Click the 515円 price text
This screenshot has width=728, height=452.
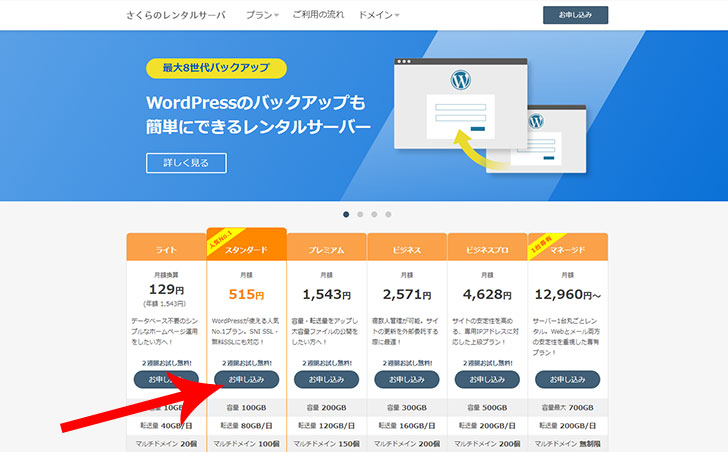pos(246,294)
